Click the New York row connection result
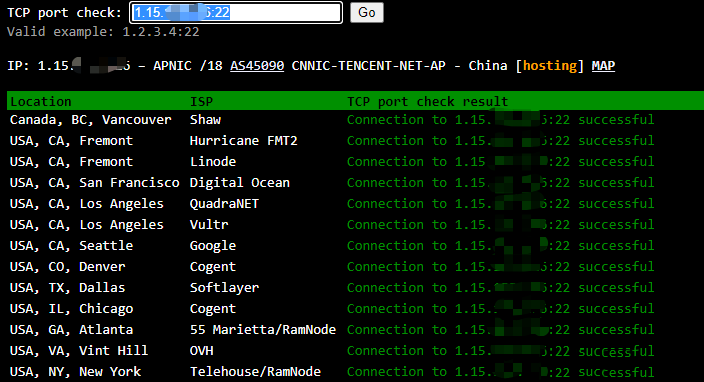This screenshot has width=704, height=382. [501, 372]
